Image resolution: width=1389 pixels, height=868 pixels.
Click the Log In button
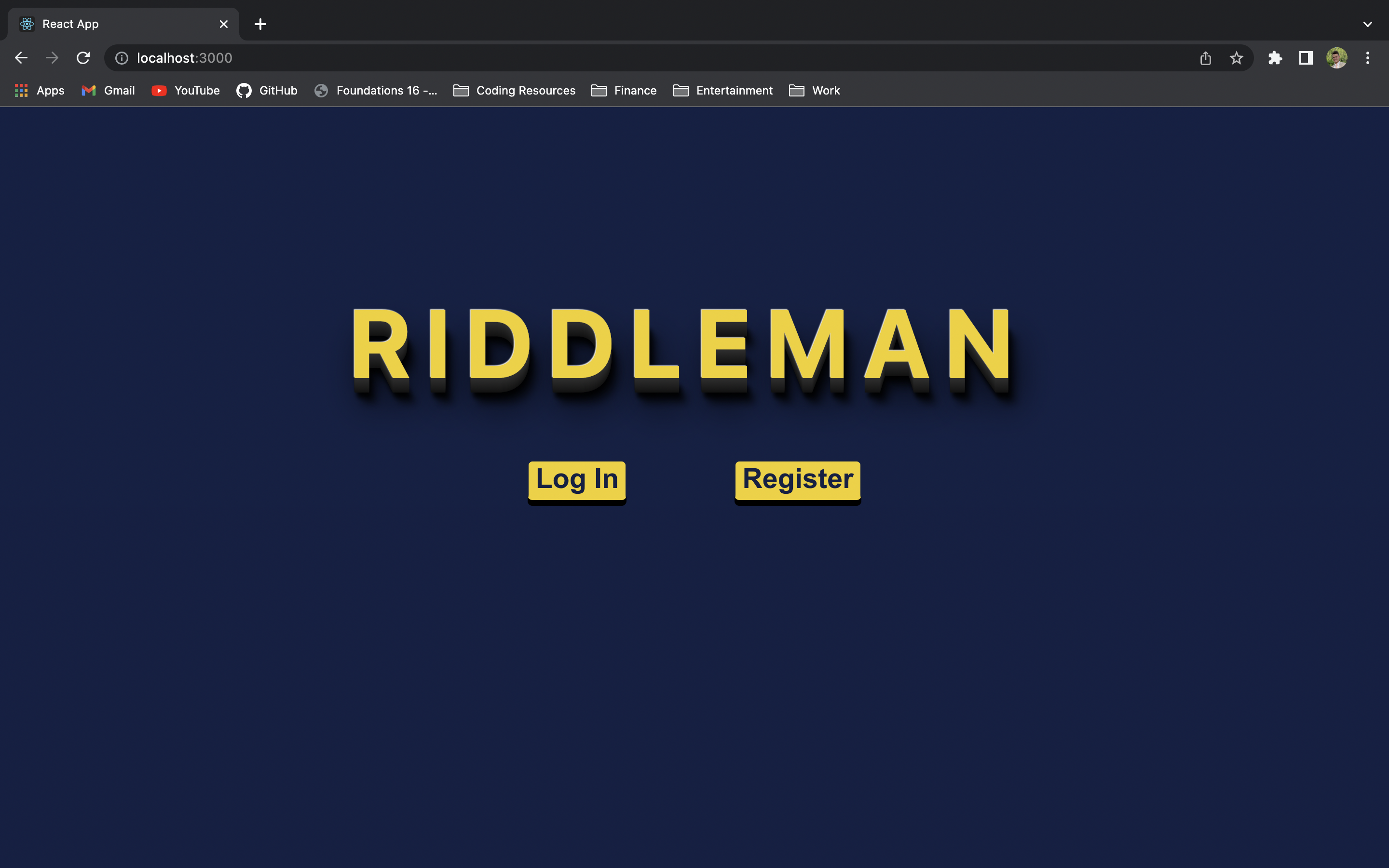577,481
